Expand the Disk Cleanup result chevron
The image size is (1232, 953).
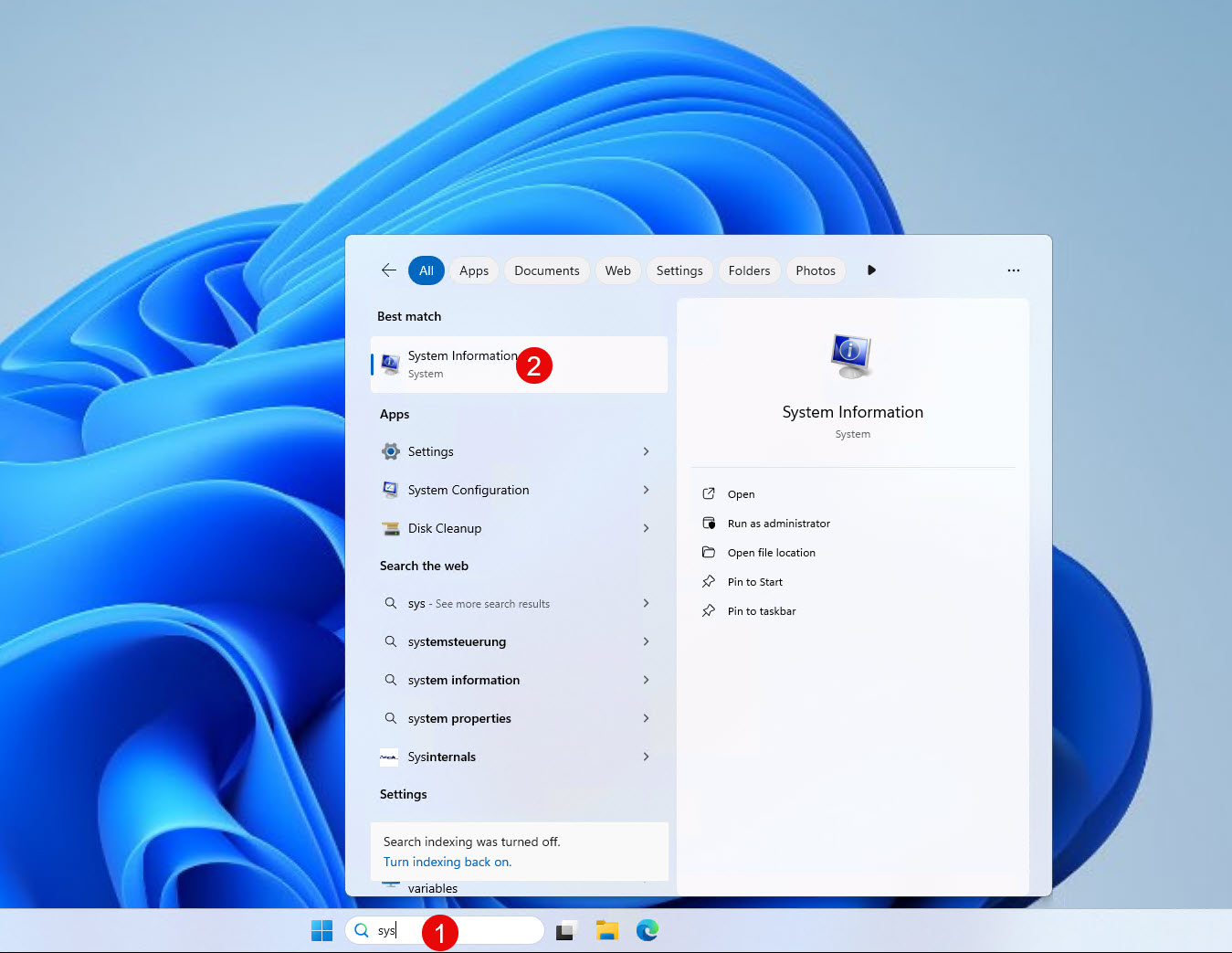tap(646, 528)
